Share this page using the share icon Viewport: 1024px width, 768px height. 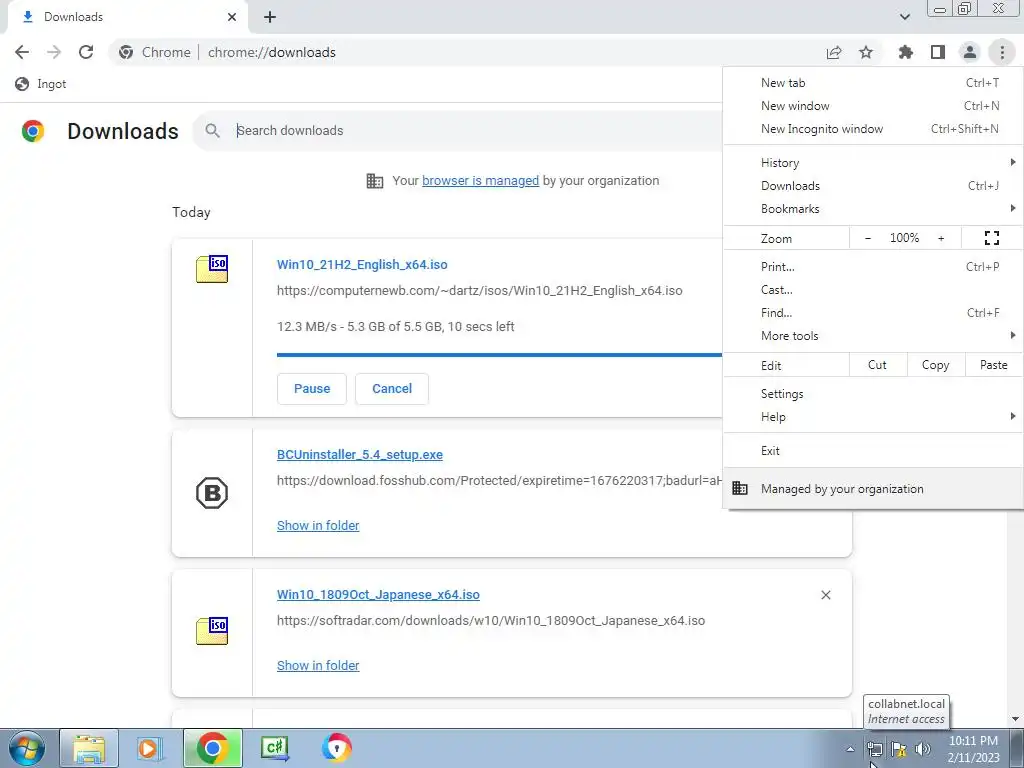coord(834,52)
